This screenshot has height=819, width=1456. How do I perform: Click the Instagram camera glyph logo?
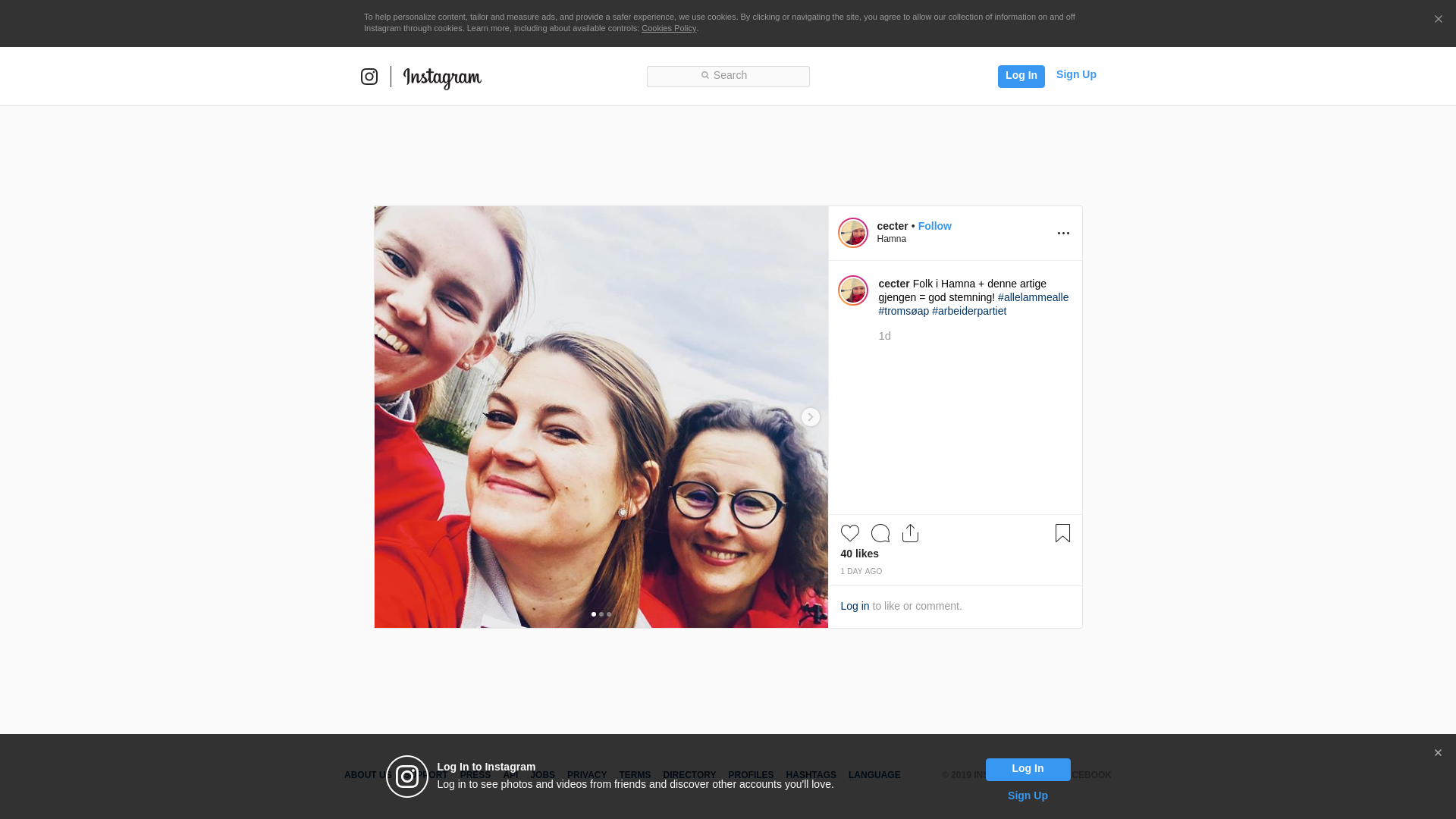pyautogui.click(x=369, y=77)
